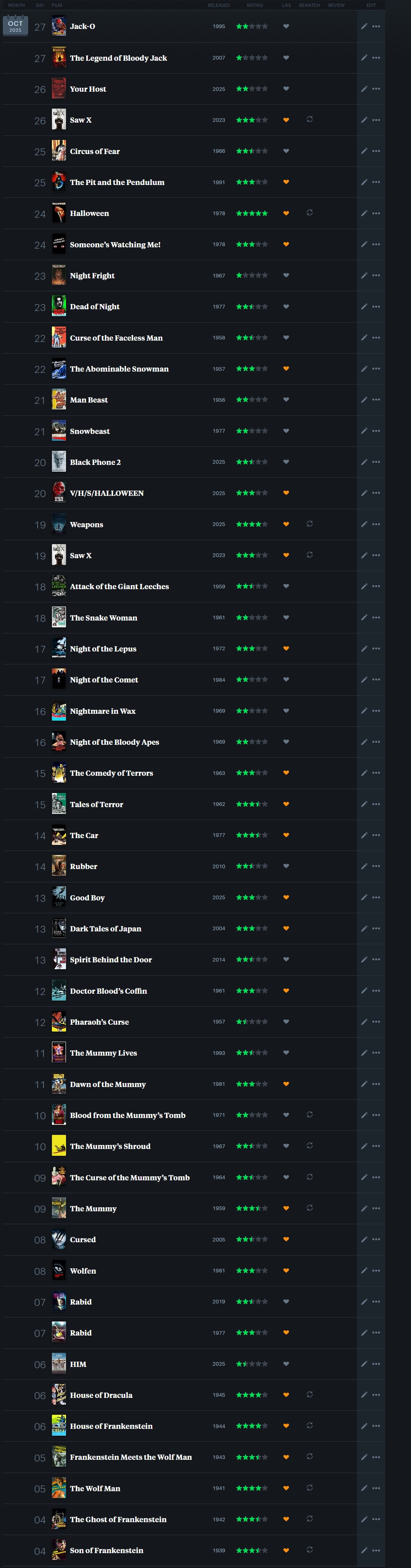Toggle rewatch for The Mummy's Shroud

point(310,1146)
